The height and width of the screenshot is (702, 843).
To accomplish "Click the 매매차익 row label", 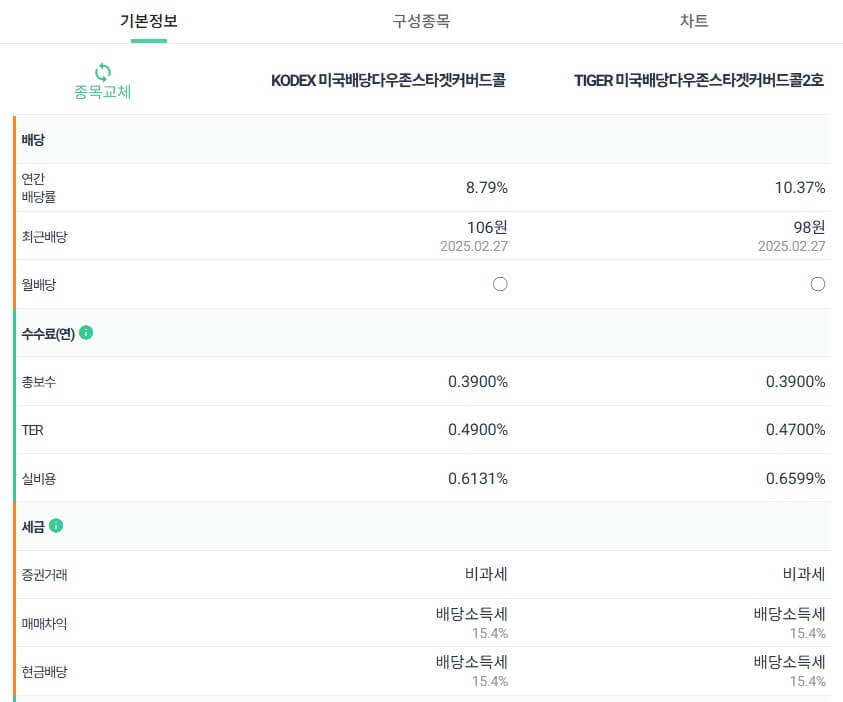I will point(45,624).
